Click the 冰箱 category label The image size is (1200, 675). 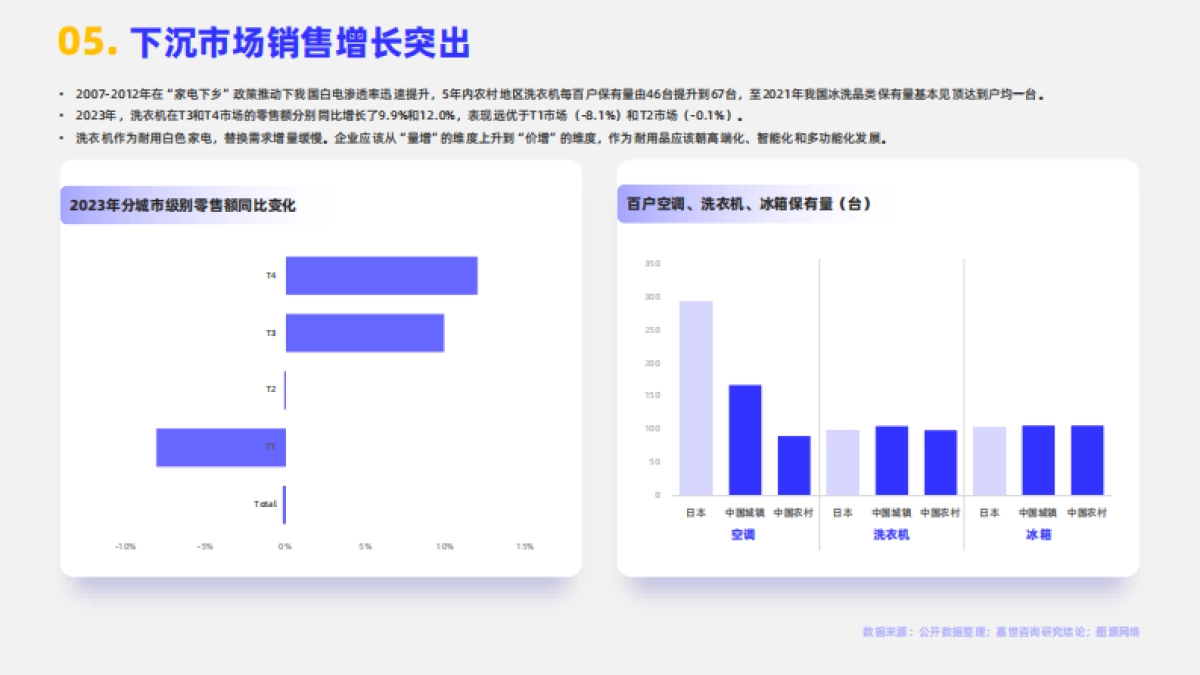[x=1035, y=536]
